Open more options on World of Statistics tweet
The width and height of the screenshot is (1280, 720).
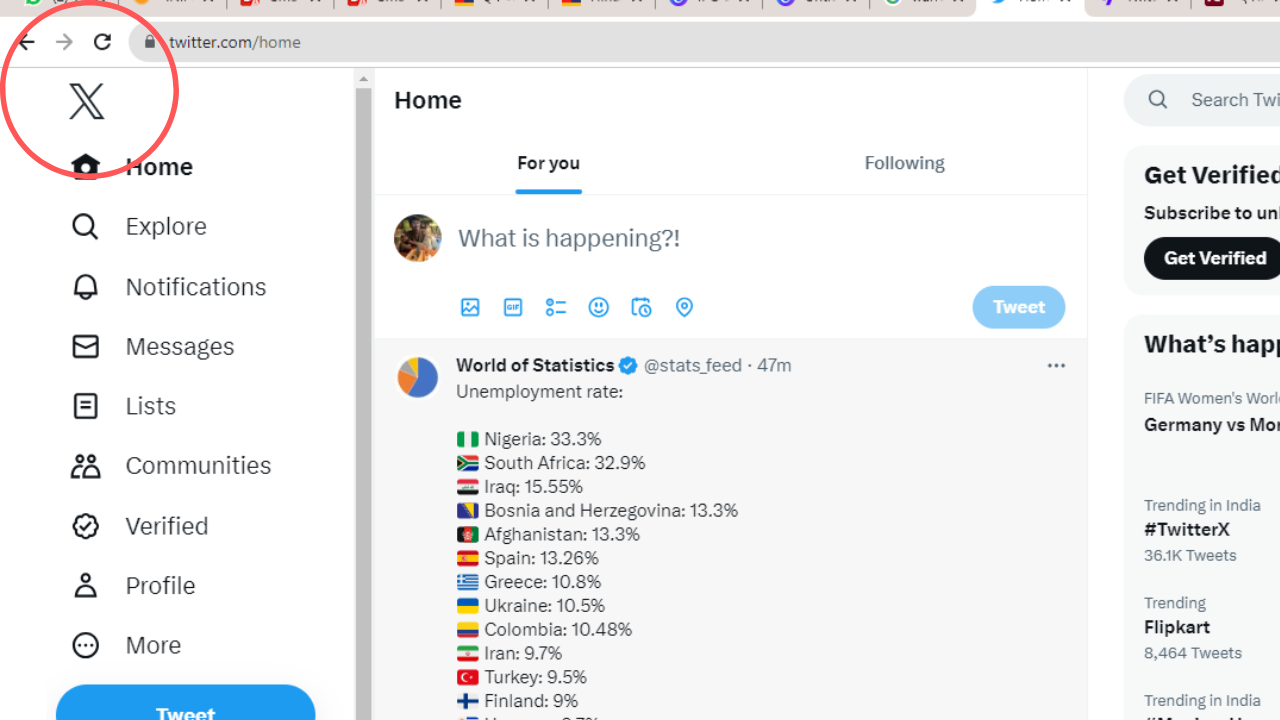click(1056, 366)
